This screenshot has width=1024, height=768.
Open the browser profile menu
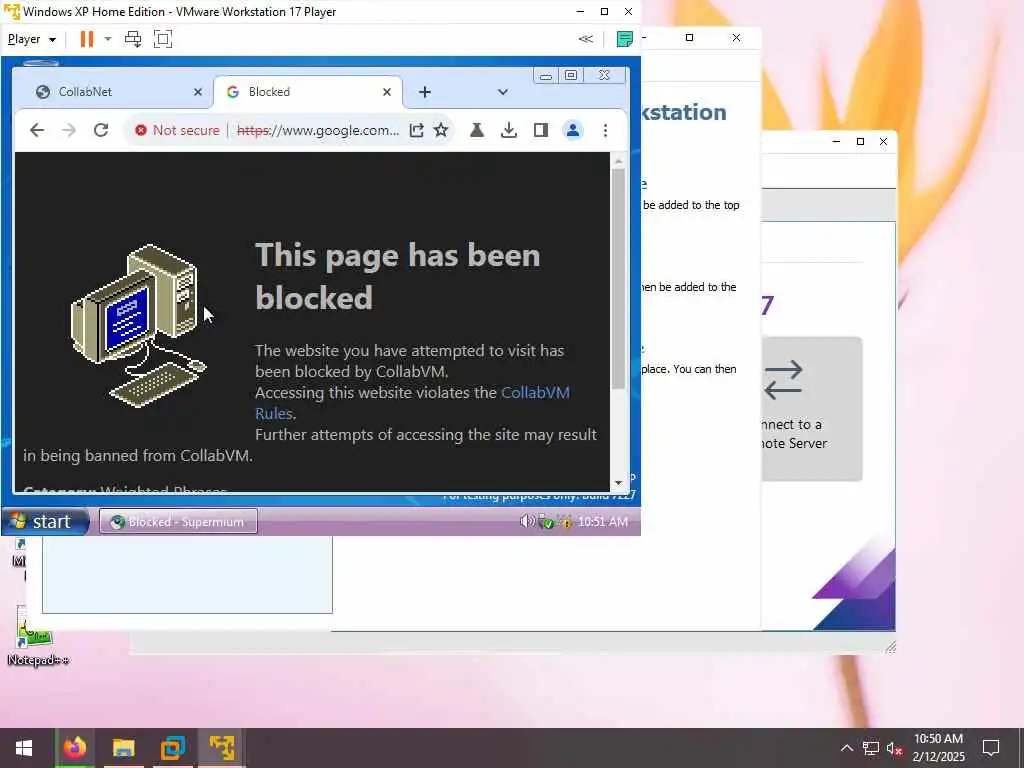pos(573,130)
